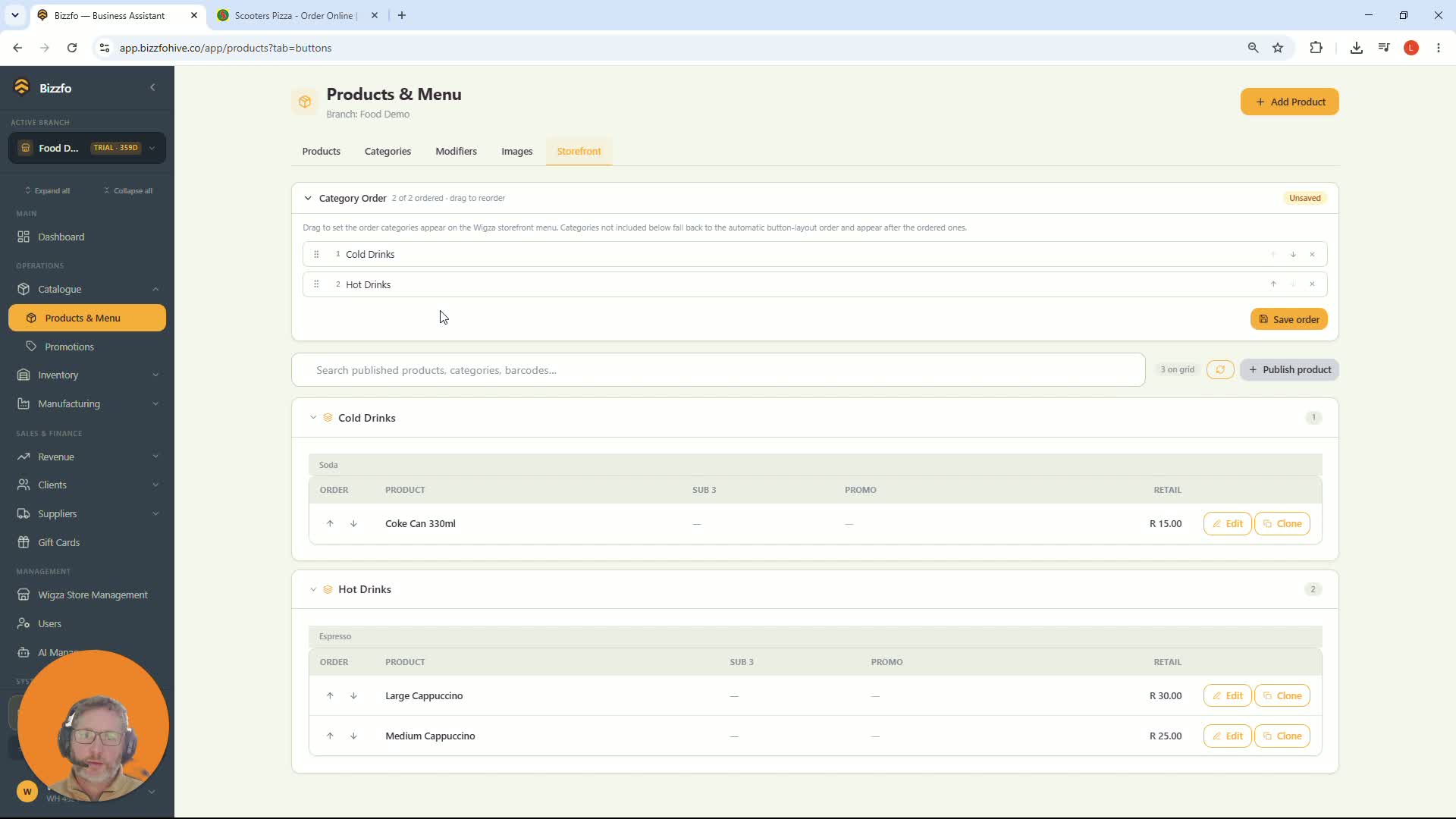Click the Add Product button
1456x819 pixels.
click(1289, 102)
